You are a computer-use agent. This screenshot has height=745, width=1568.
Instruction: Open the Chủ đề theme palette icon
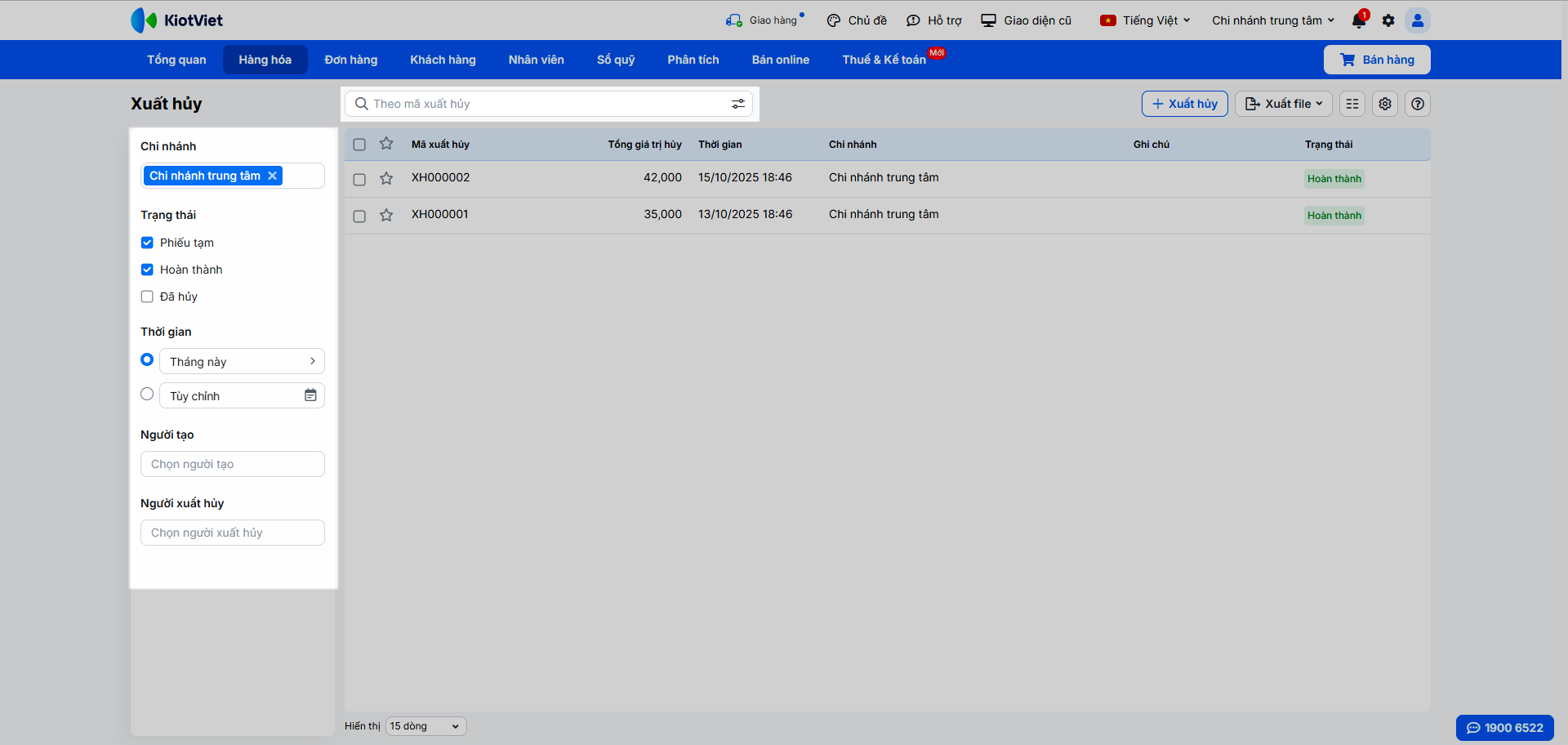pyautogui.click(x=833, y=20)
